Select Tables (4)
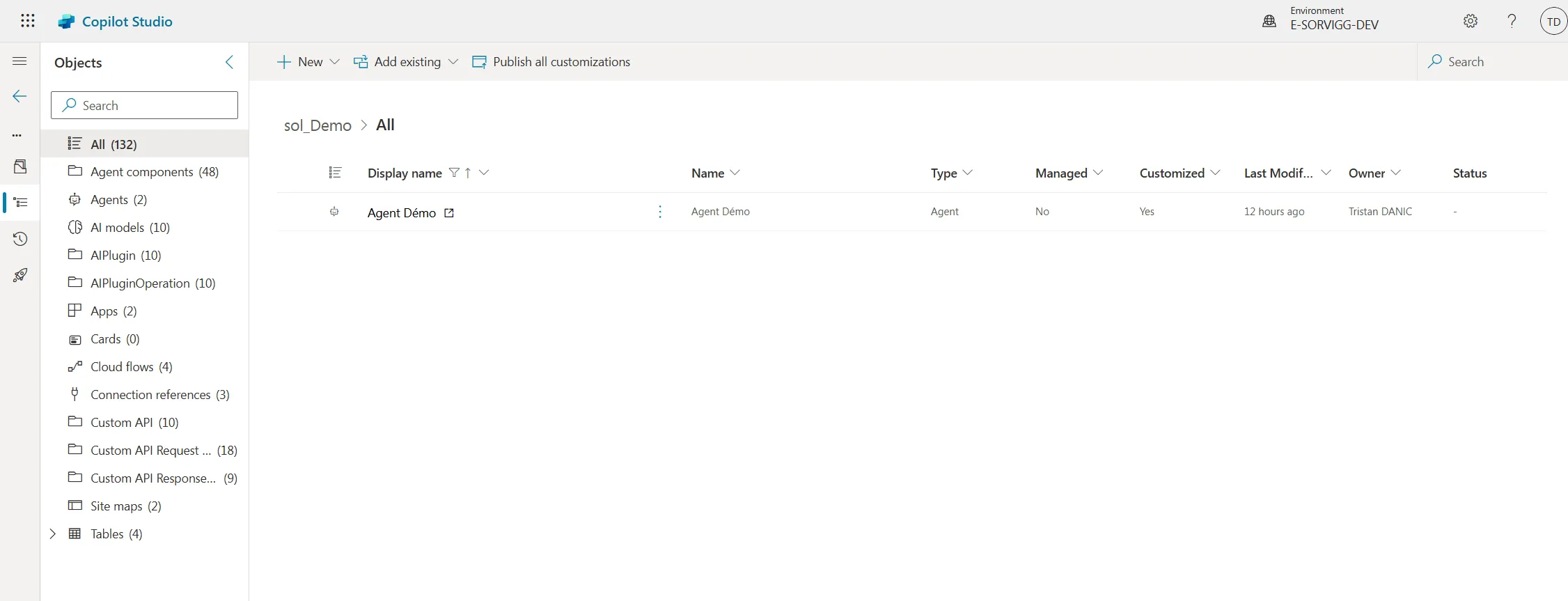1568x601 pixels. click(x=145, y=534)
